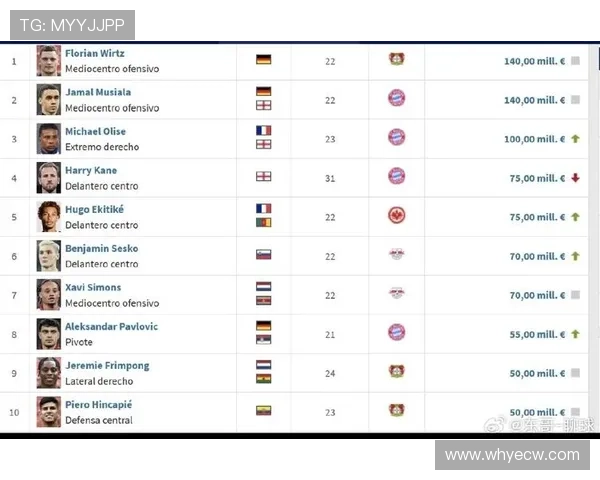Click Harry Kane's player photo
Image resolution: width=600 pixels, height=480 pixels.
point(49,177)
